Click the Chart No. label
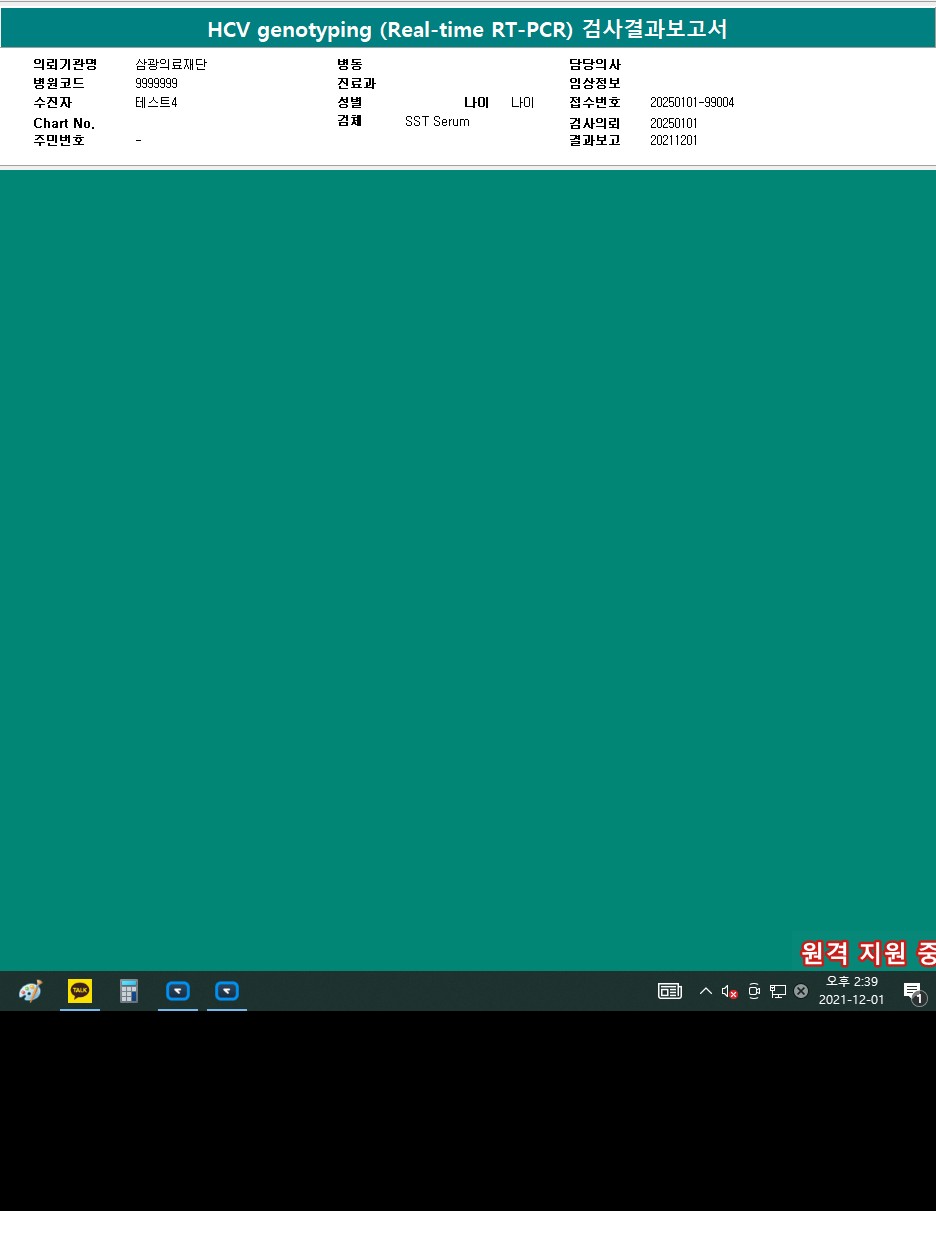The height and width of the screenshot is (1235, 936). tap(64, 123)
